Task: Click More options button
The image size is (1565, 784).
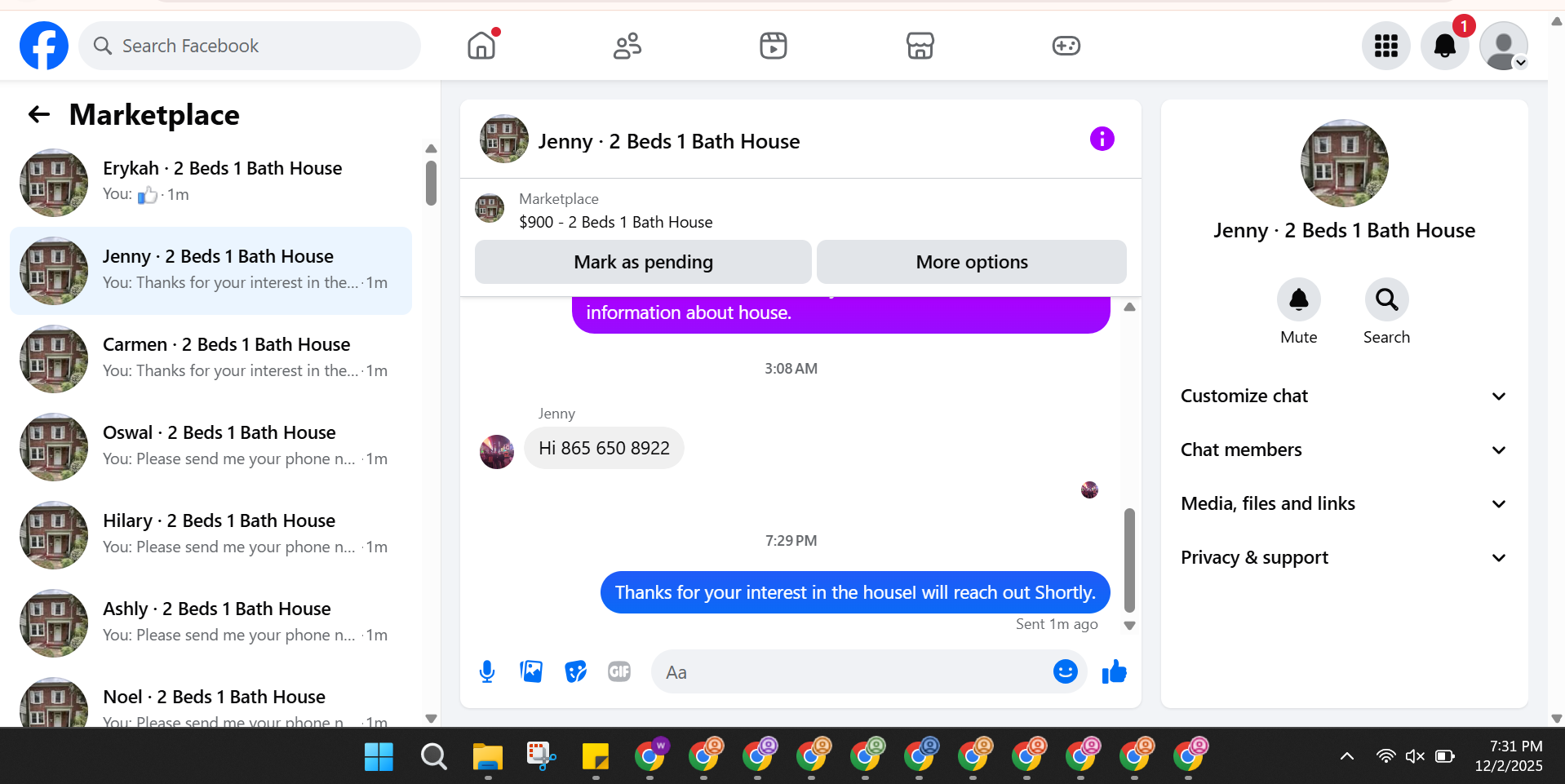Action: tap(971, 262)
